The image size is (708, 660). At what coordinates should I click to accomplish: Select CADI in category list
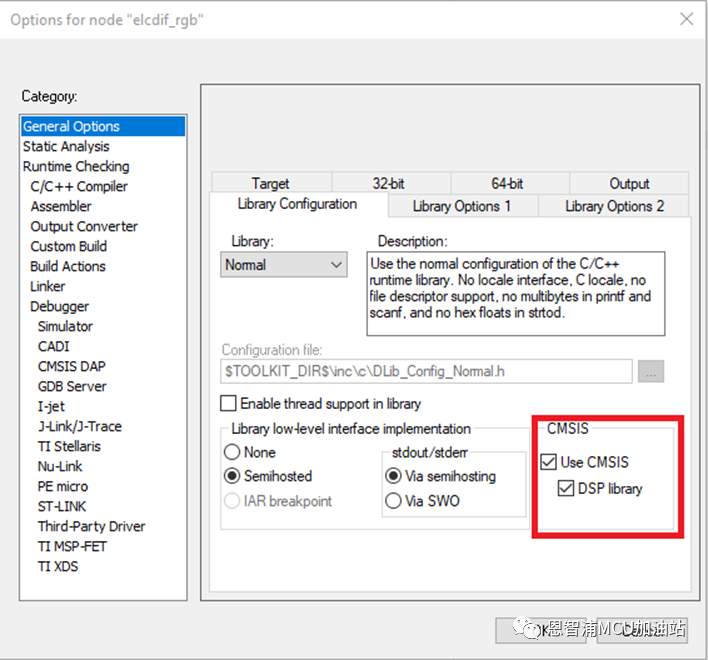53,346
